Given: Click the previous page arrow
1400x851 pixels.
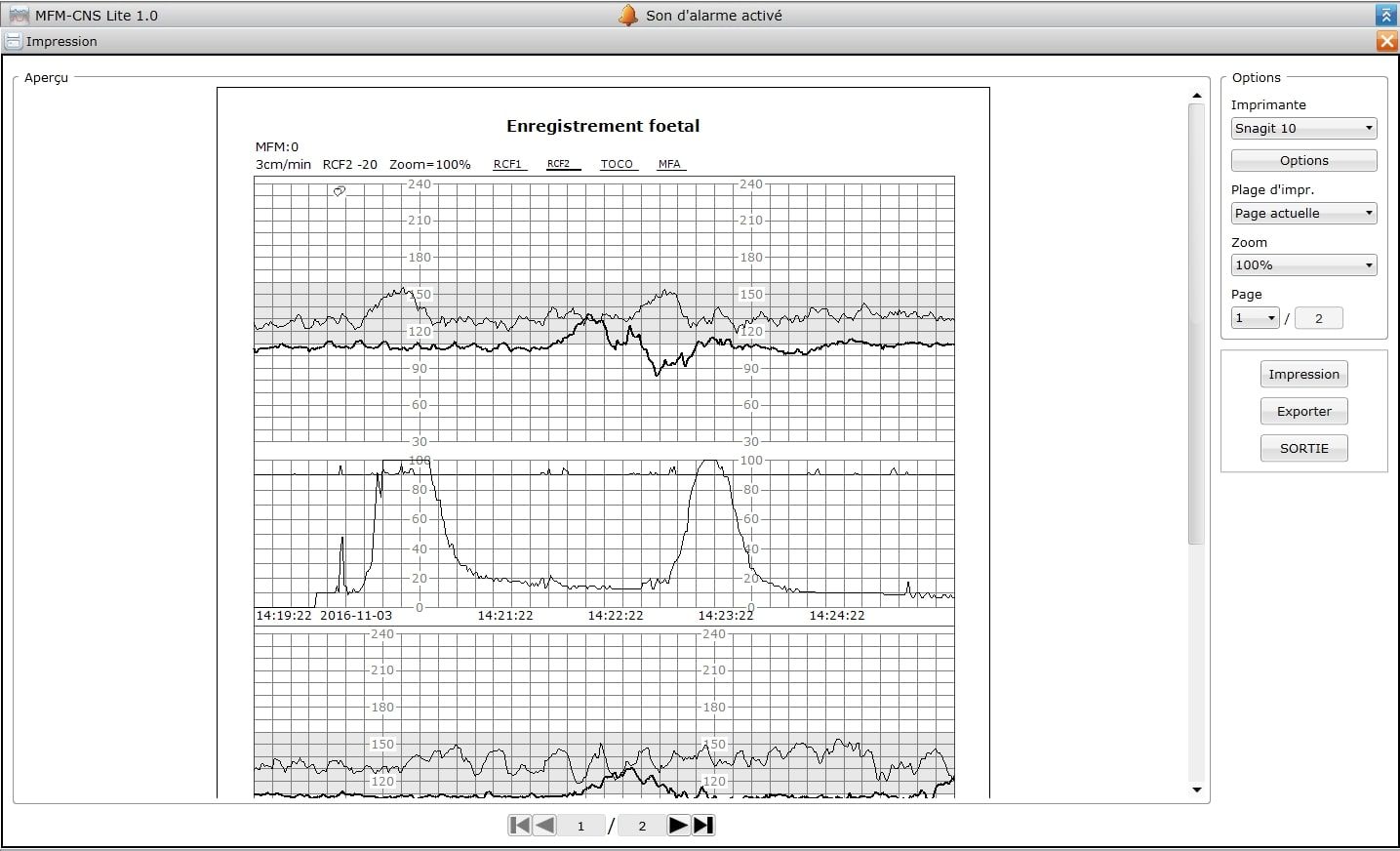Looking at the screenshot, I should click(545, 826).
